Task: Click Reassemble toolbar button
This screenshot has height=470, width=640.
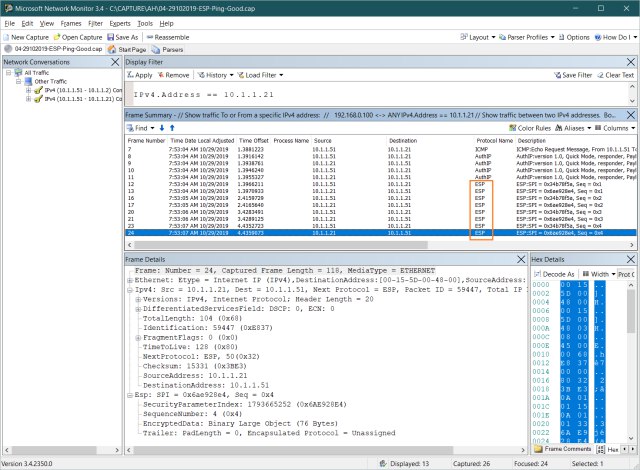Action: point(168,37)
